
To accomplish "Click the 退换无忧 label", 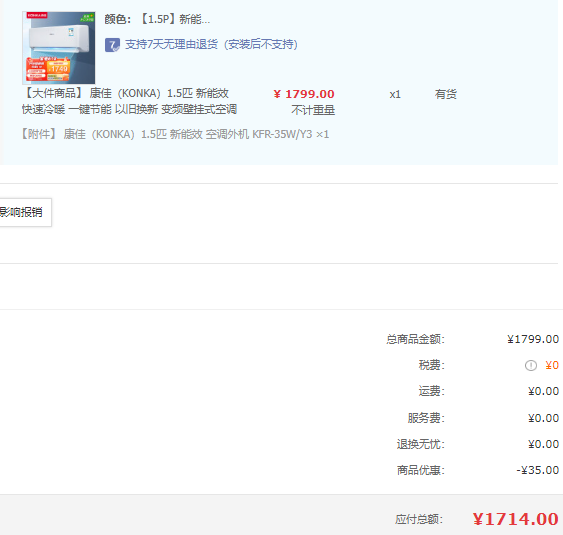I will coord(421,444).
